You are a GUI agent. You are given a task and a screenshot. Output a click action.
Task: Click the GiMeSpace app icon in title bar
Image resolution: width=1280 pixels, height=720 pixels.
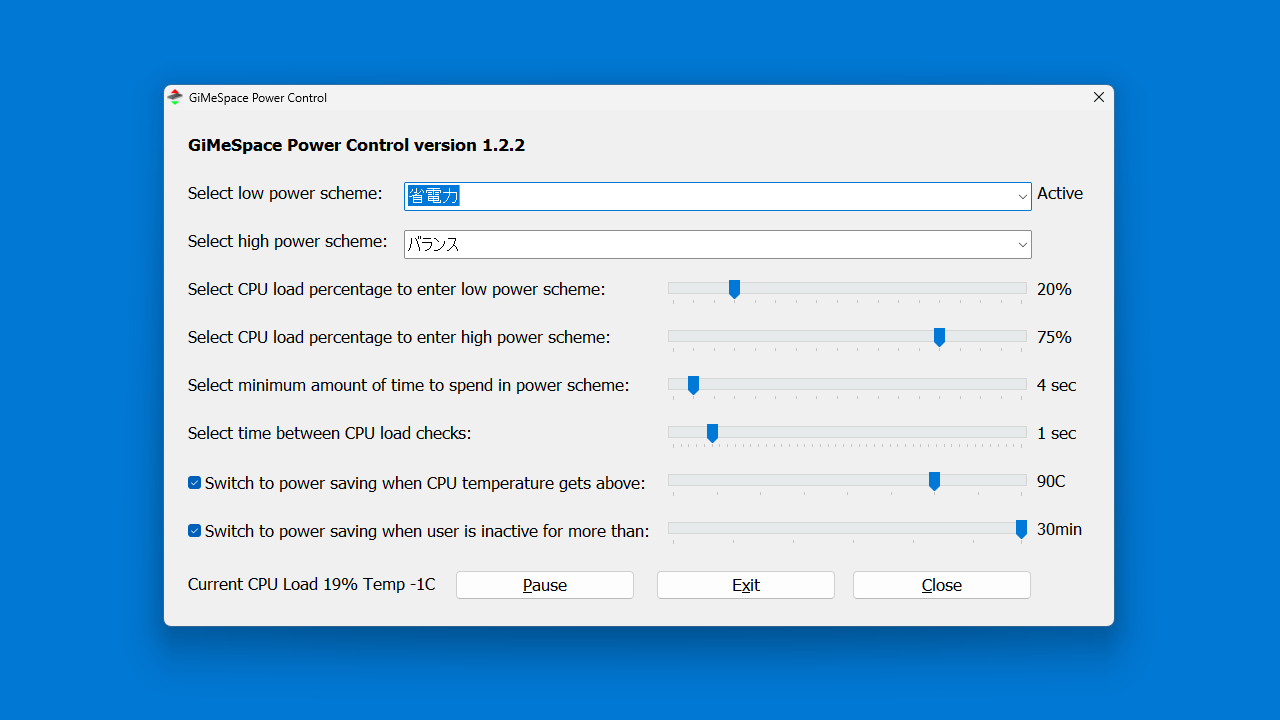pyautogui.click(x=175, y=97)
